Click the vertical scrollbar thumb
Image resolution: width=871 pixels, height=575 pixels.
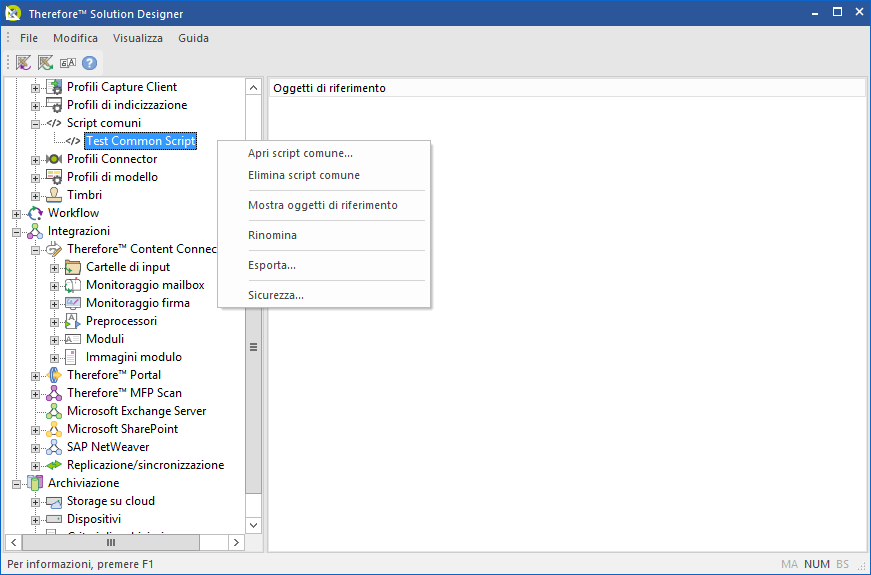[253, 347]
